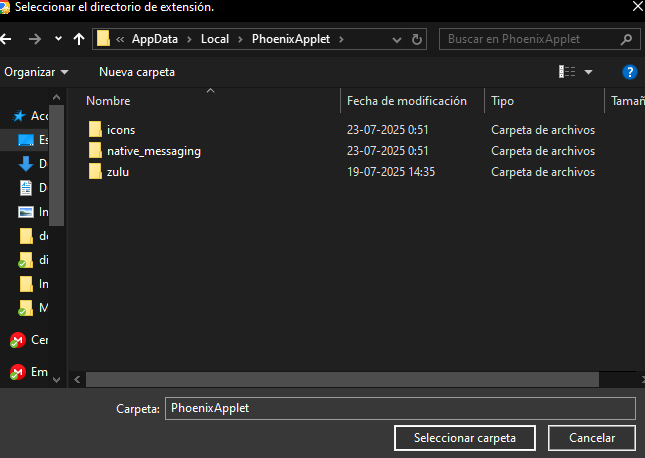Open the Organizar dropdown menu
This screenshot has height=458, width=645.
[37, 72]
